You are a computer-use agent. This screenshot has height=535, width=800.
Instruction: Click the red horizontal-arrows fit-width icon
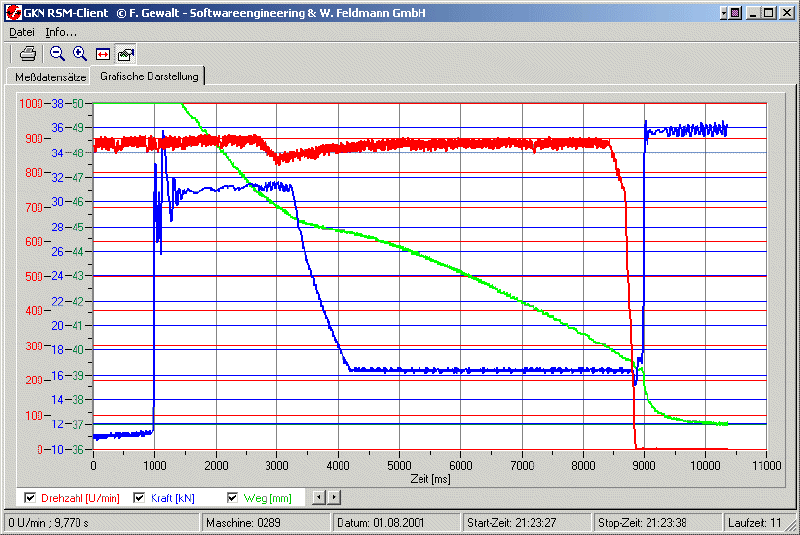(103, 54)
